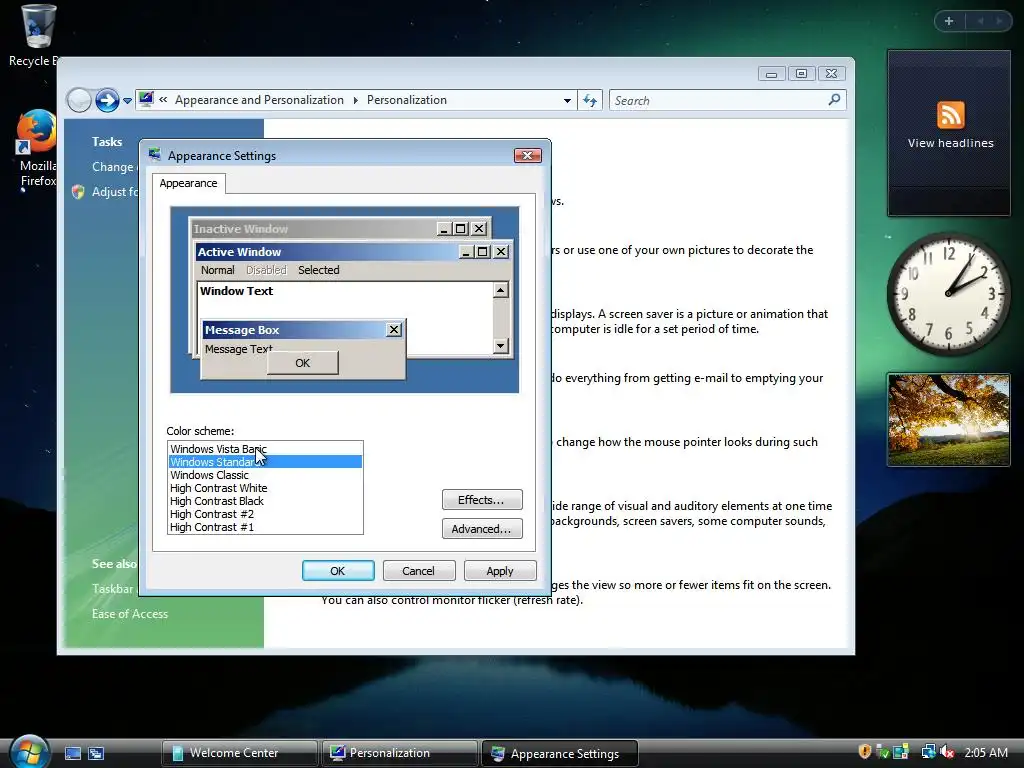Click the refresh button beside the address bar
The image size is (1024, 768).
pos(590,100)
